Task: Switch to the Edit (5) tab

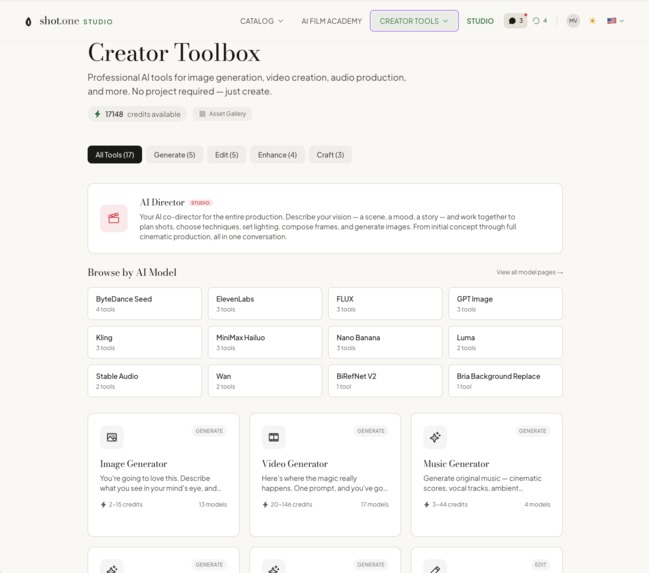Action: point(226,155)
